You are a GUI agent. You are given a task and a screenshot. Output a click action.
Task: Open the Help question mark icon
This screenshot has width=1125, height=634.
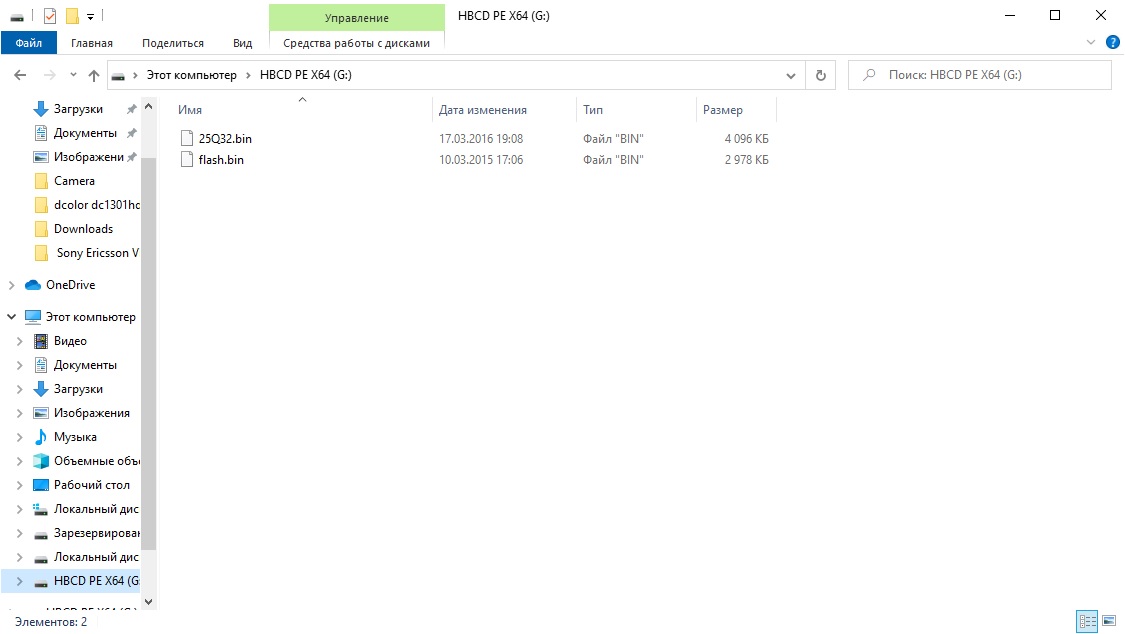point(1112,43)
